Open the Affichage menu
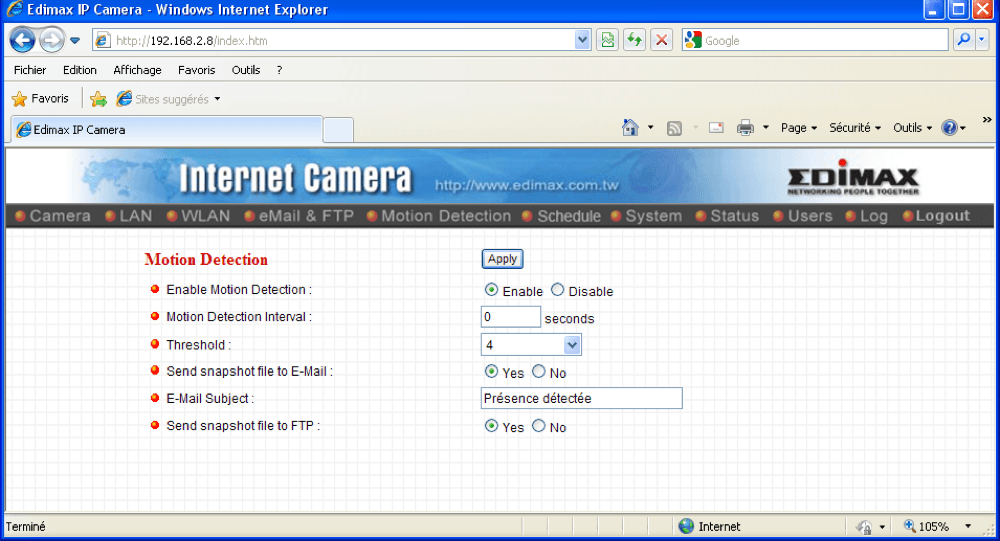This screenshot has height=541, width=1000. 137,70
